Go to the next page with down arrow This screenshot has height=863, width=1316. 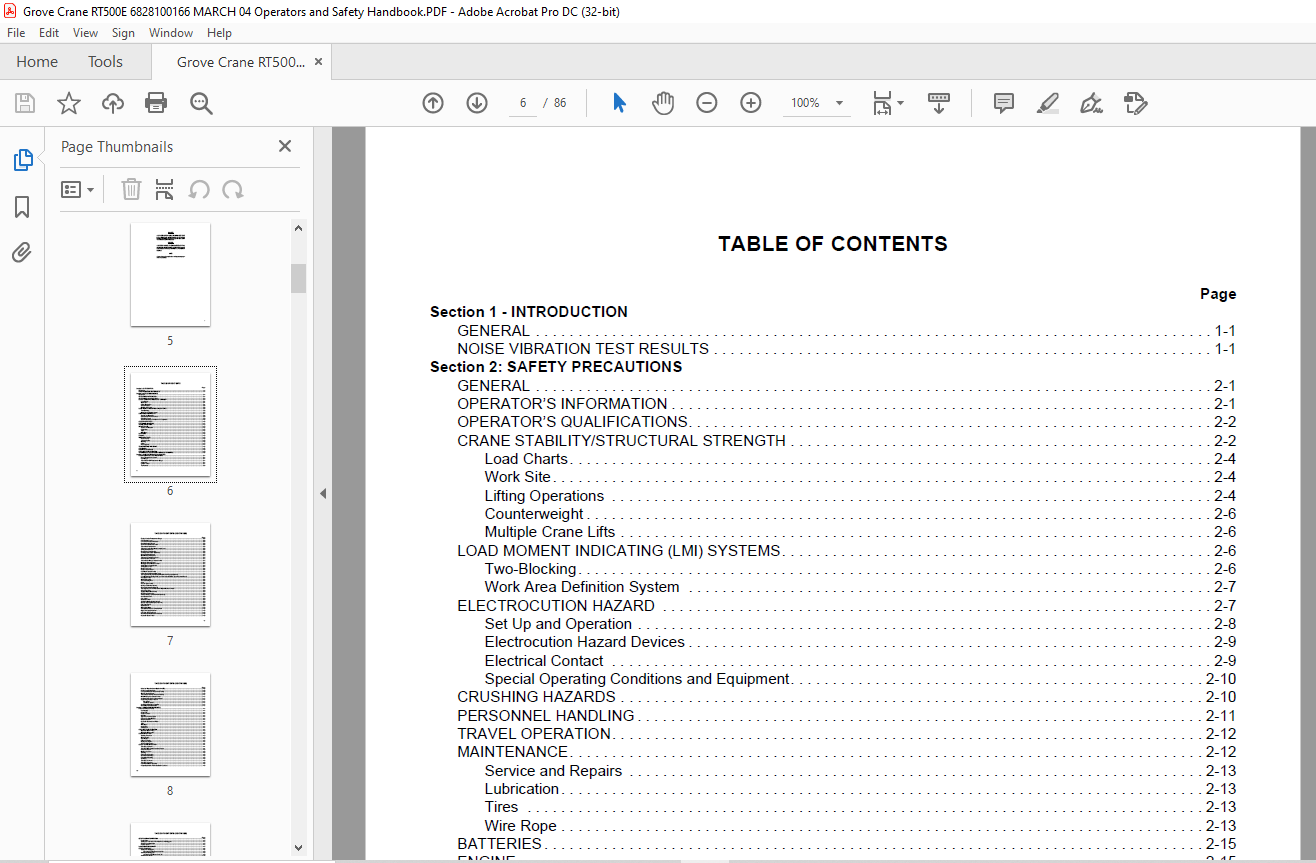click(477, 103)
